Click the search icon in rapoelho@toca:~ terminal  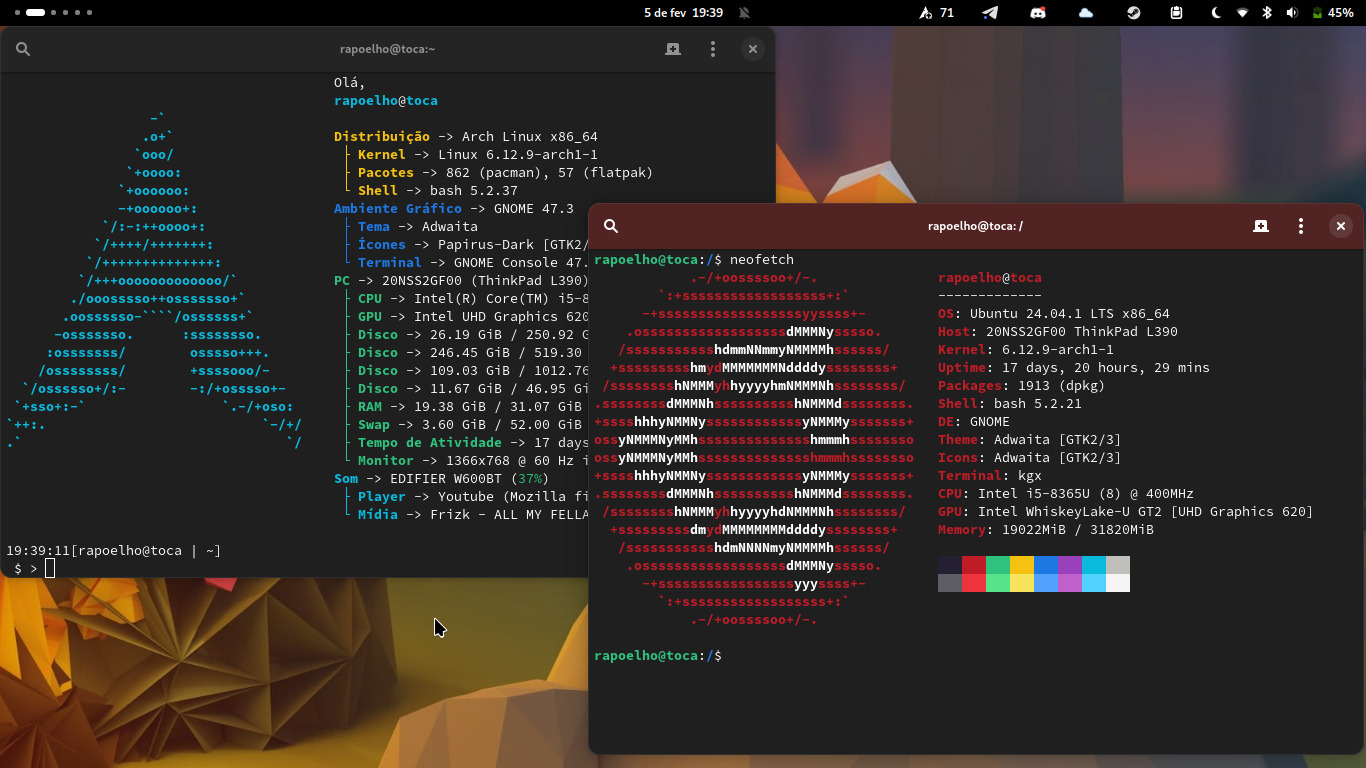coord(23,49)
